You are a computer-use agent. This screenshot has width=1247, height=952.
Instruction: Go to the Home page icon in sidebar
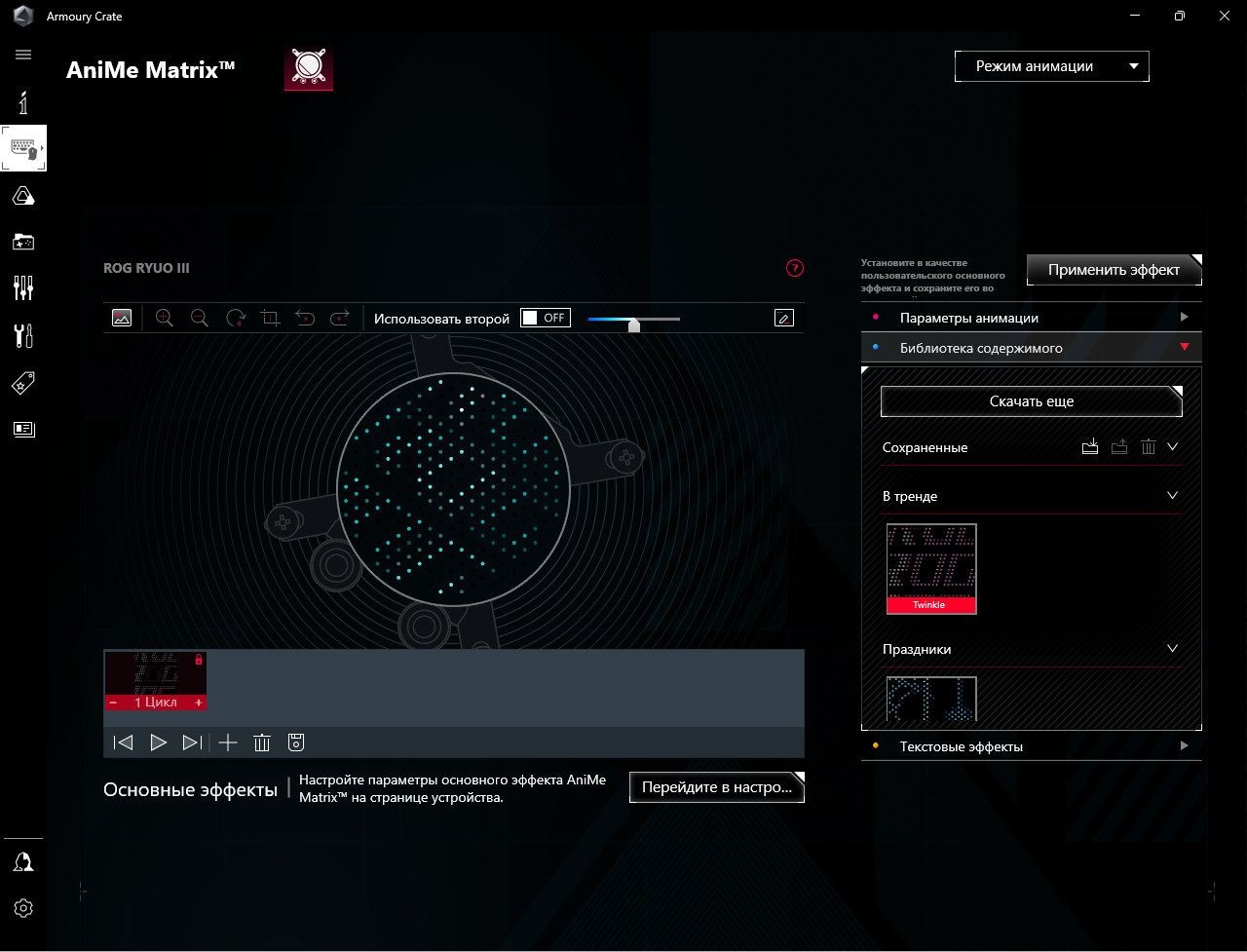pos(23,102)
